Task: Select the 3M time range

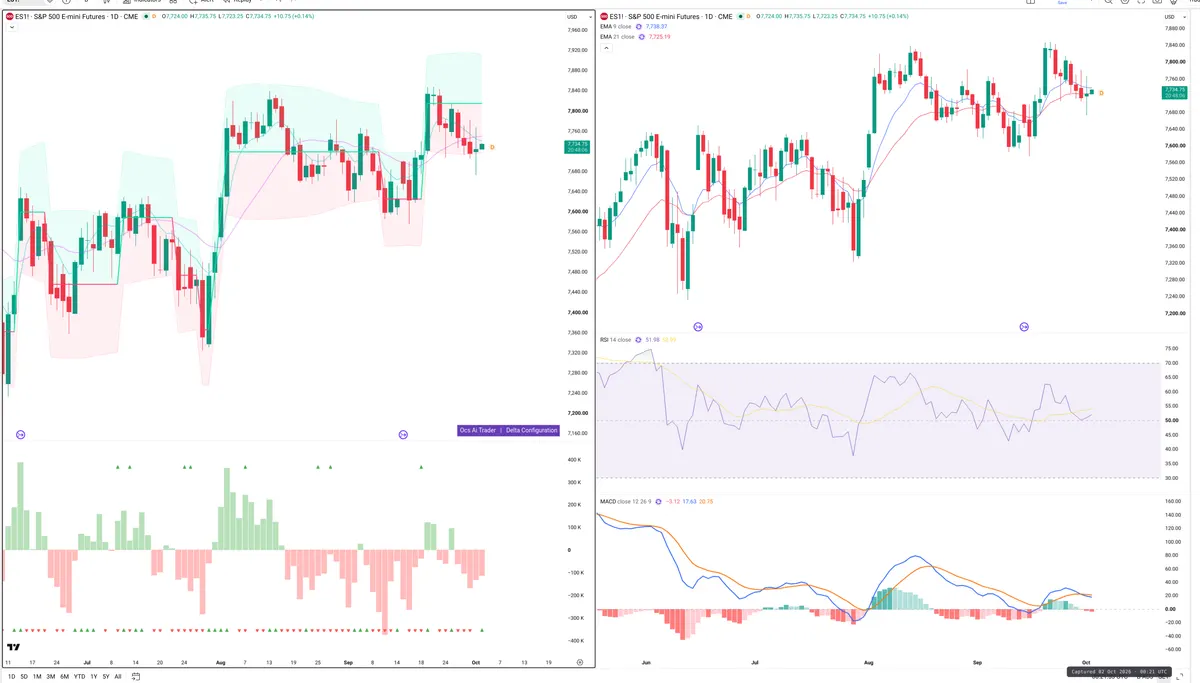Action: click(51, 677)
